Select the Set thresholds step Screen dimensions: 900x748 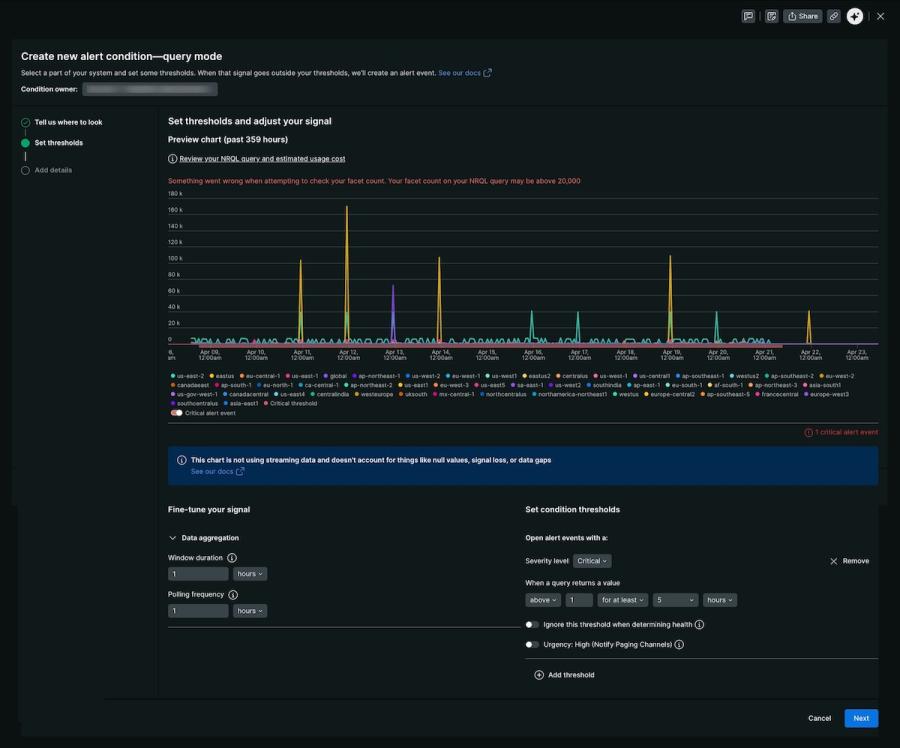pyautogui.click(x=59, y=143)
